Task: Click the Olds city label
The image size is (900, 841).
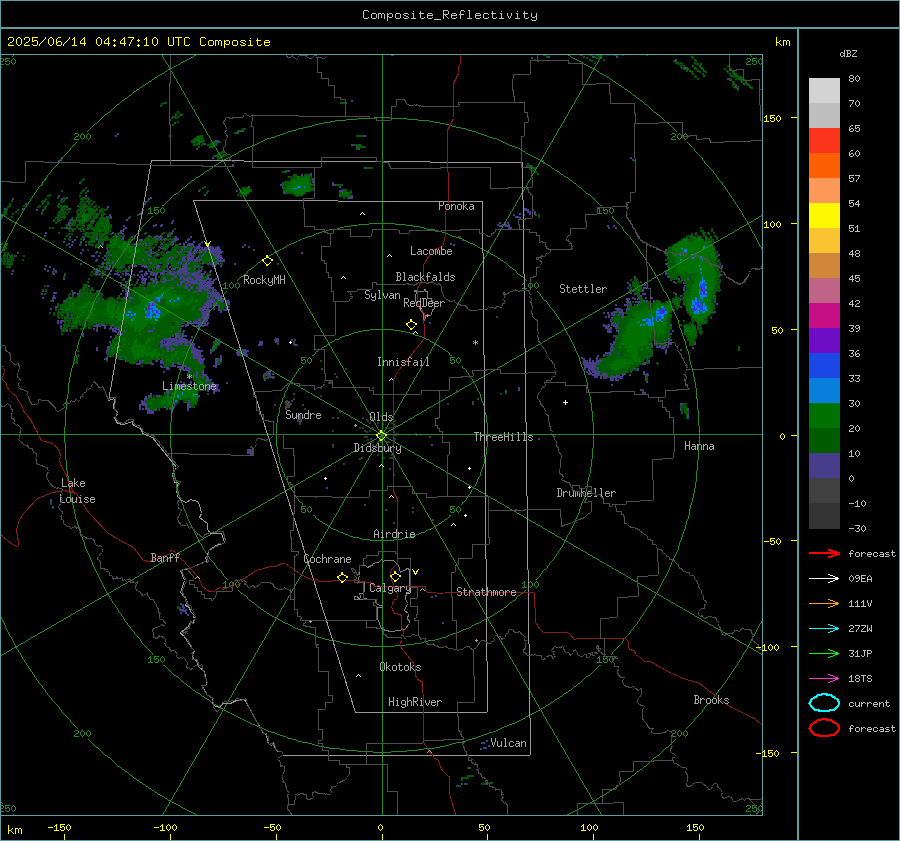Action: click(381, 417)
